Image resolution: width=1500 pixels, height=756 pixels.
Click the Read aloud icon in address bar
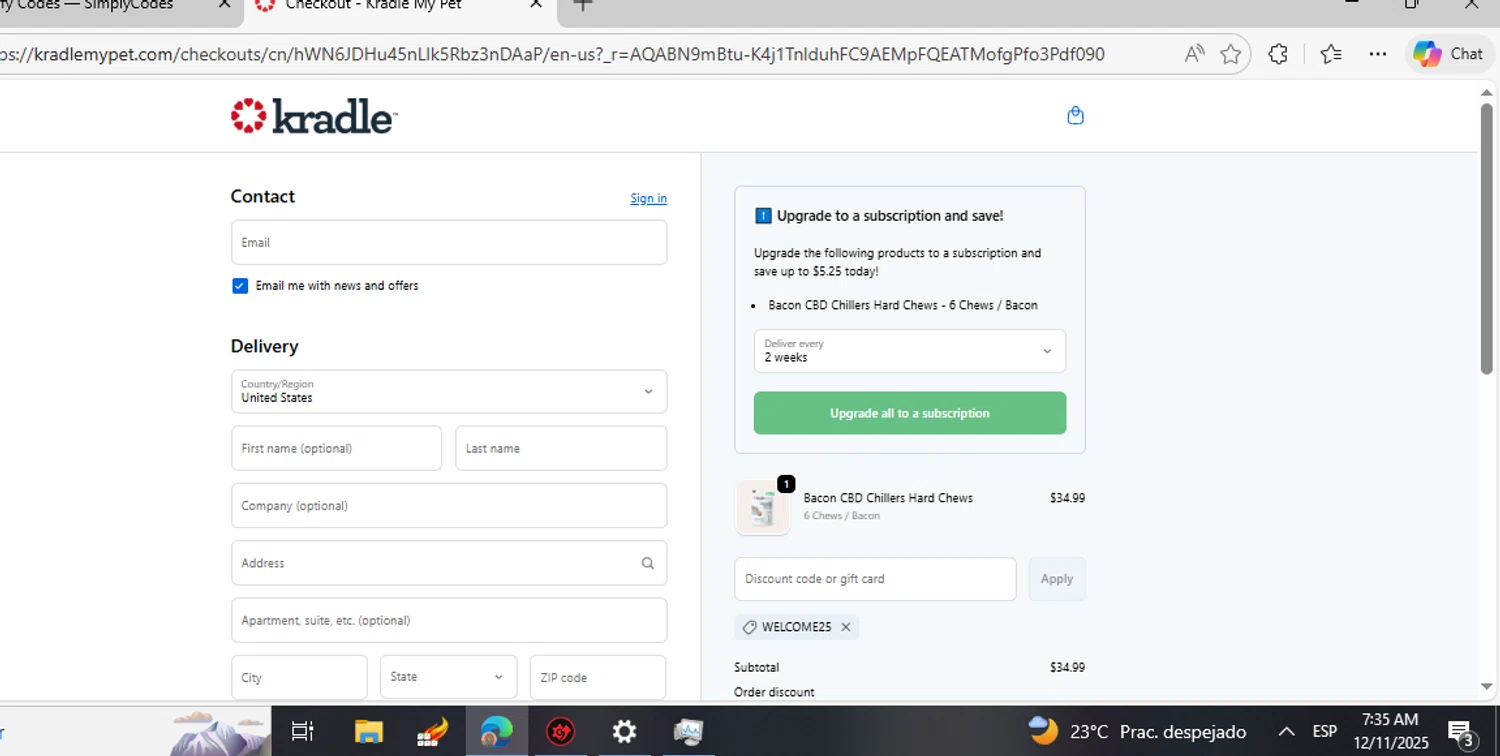tap(1194, 54)
